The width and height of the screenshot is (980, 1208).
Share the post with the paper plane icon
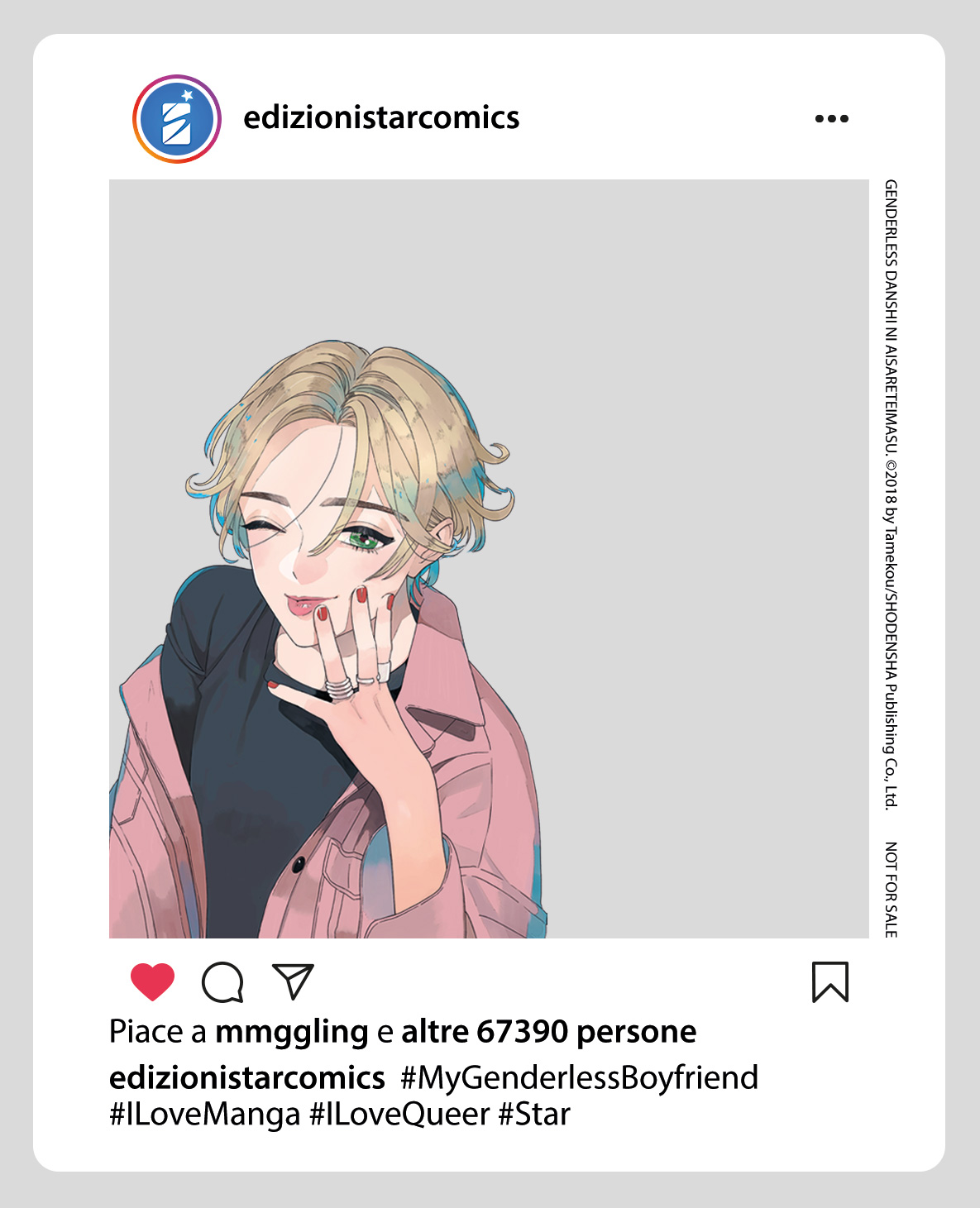pos(293,981)
